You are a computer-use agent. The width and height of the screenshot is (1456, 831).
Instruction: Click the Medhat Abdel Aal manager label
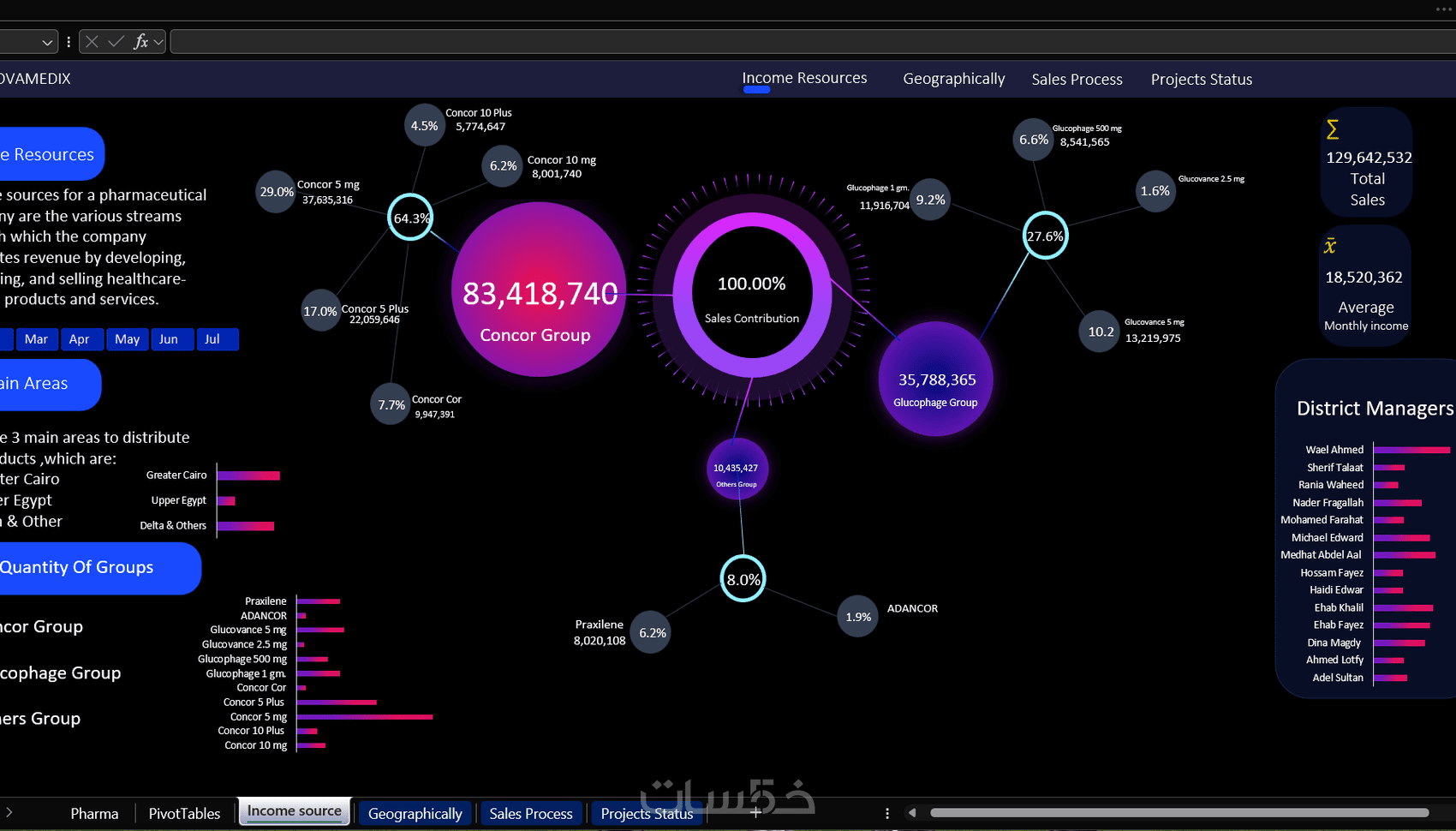click(1321, 554)
